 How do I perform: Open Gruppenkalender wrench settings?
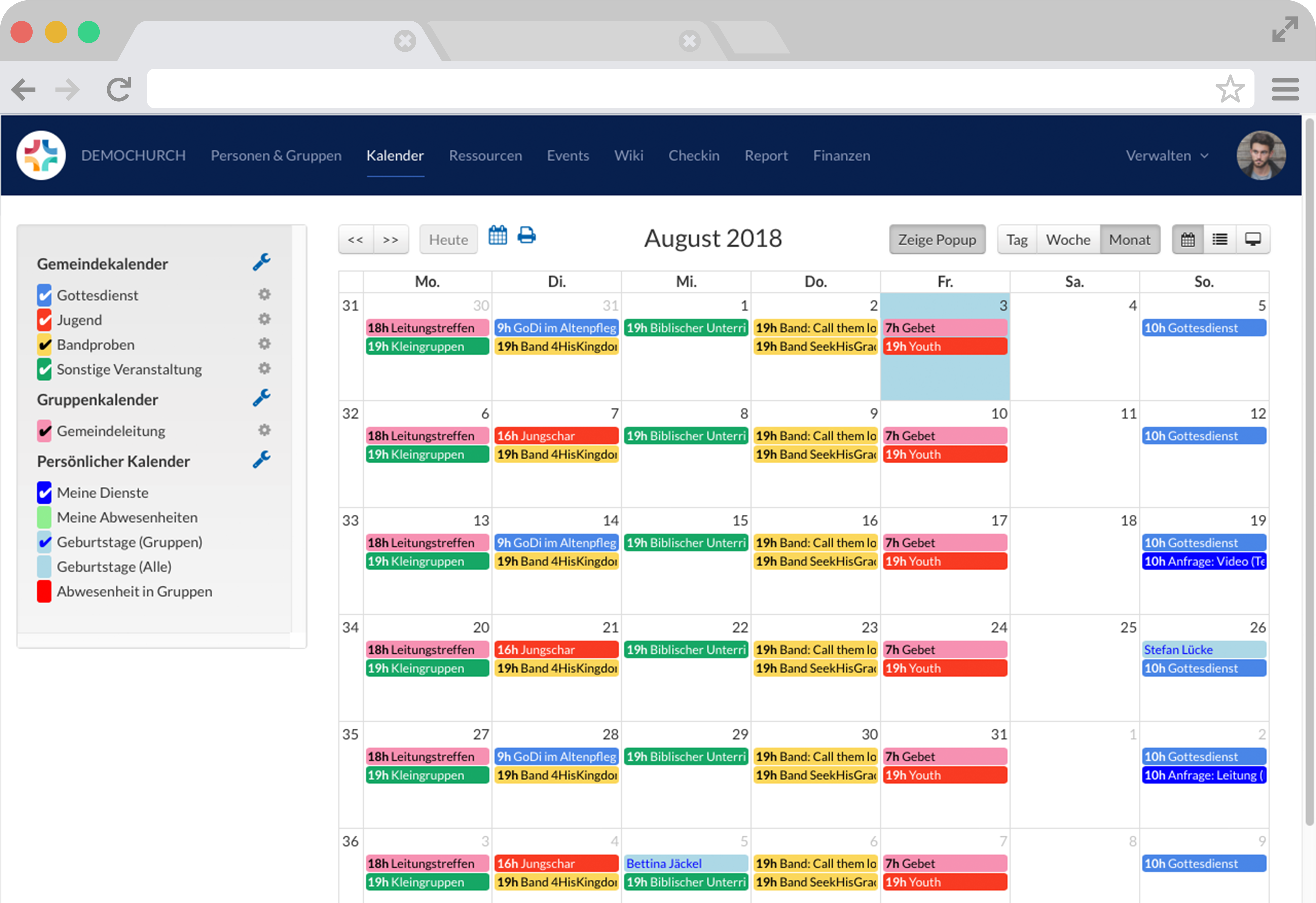[261, 398]
